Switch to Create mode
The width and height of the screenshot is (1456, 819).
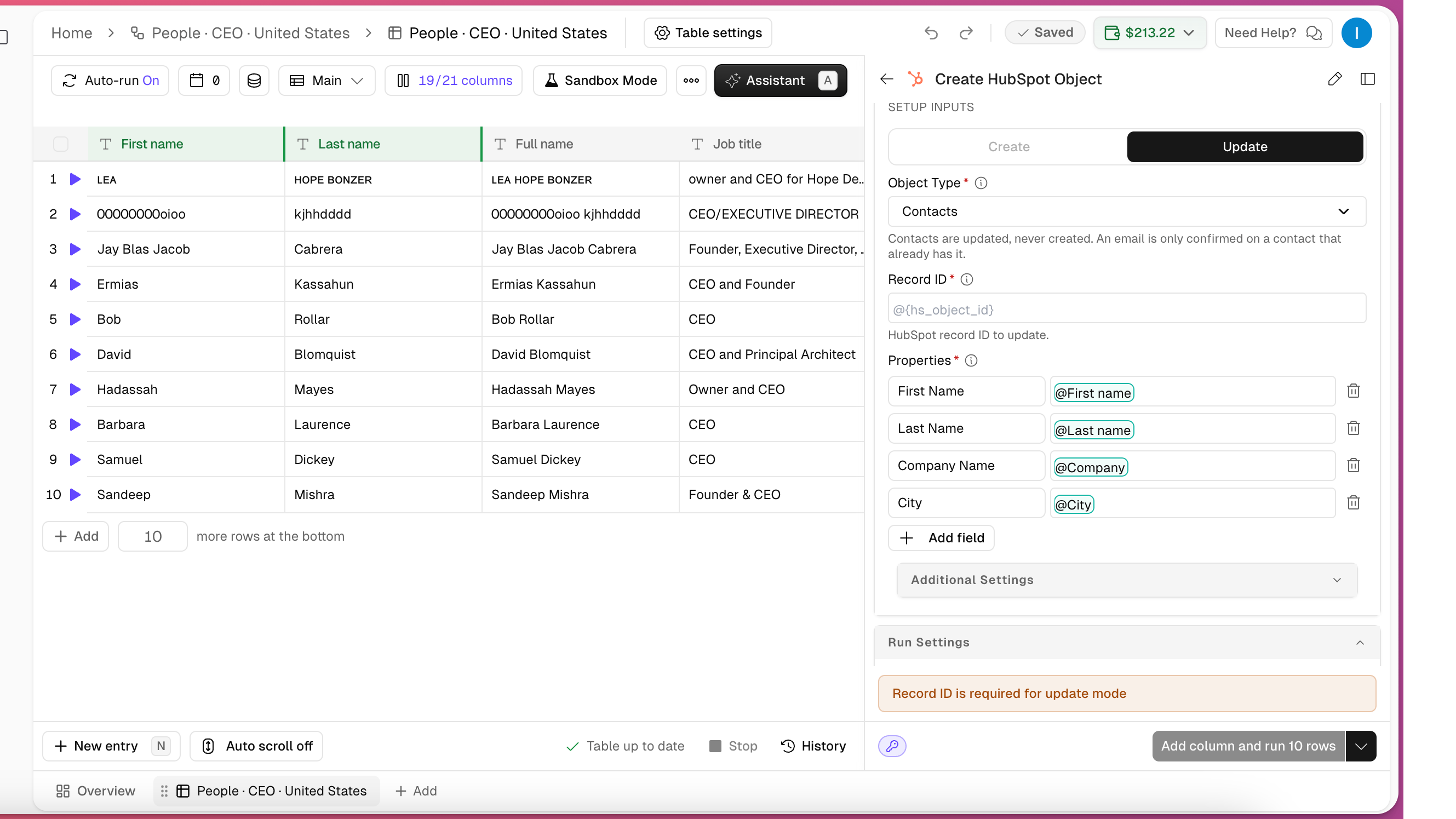pos(1008,147)
